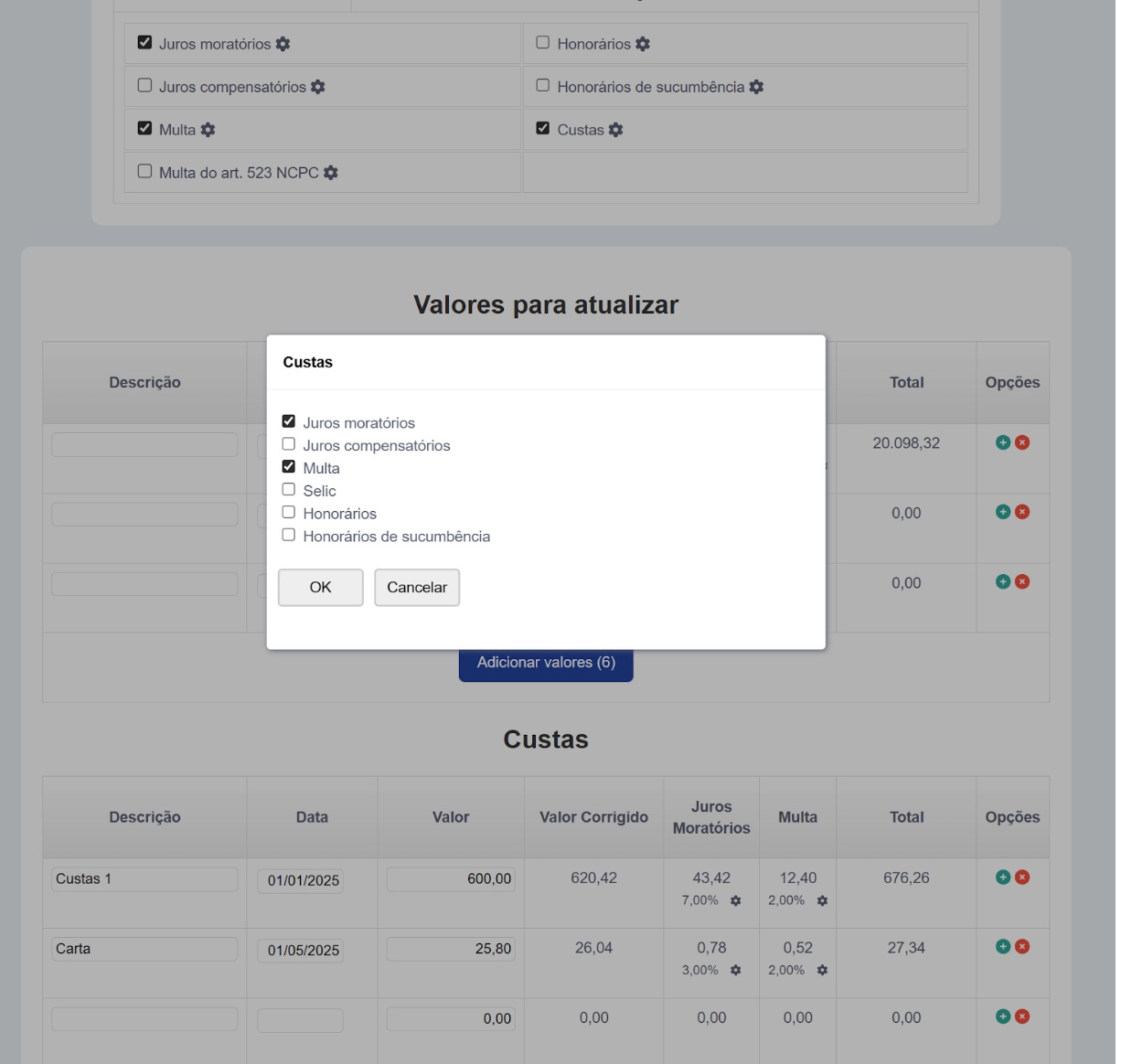Click the 01/05/2025 date field

click(301, 951)
